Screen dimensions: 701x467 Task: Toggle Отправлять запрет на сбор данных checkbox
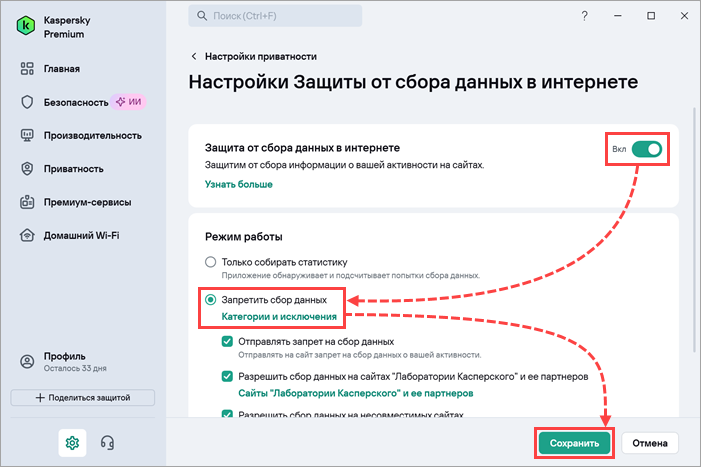tap(227, 341)
